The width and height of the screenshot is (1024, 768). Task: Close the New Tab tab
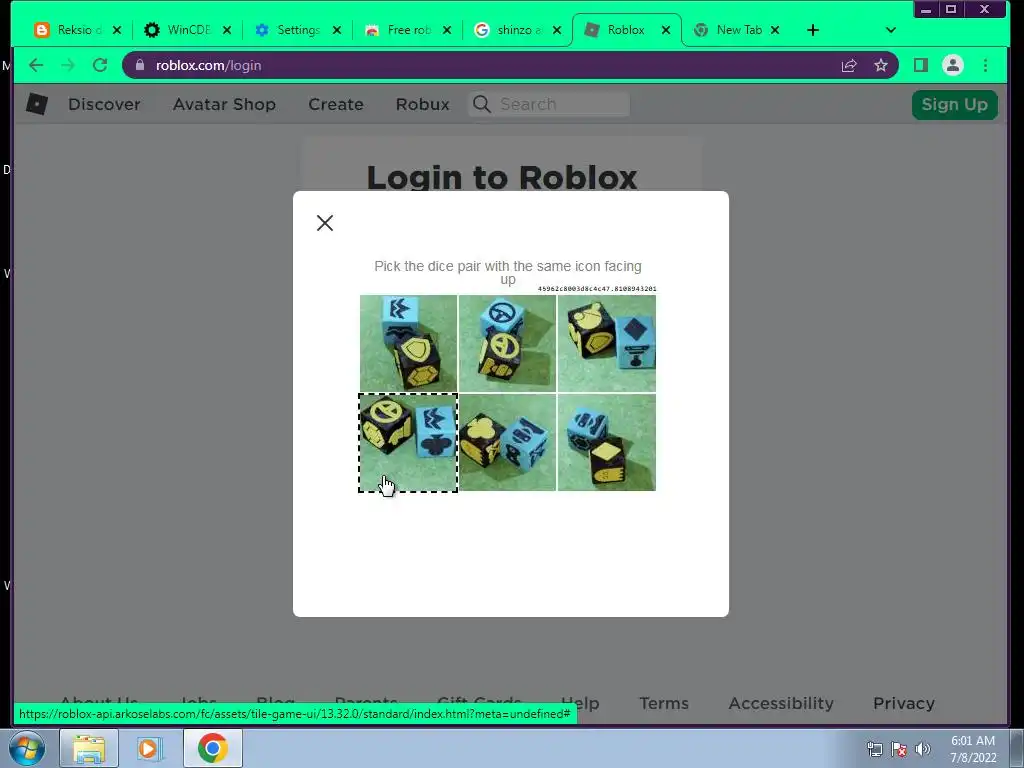pos(775,30)
